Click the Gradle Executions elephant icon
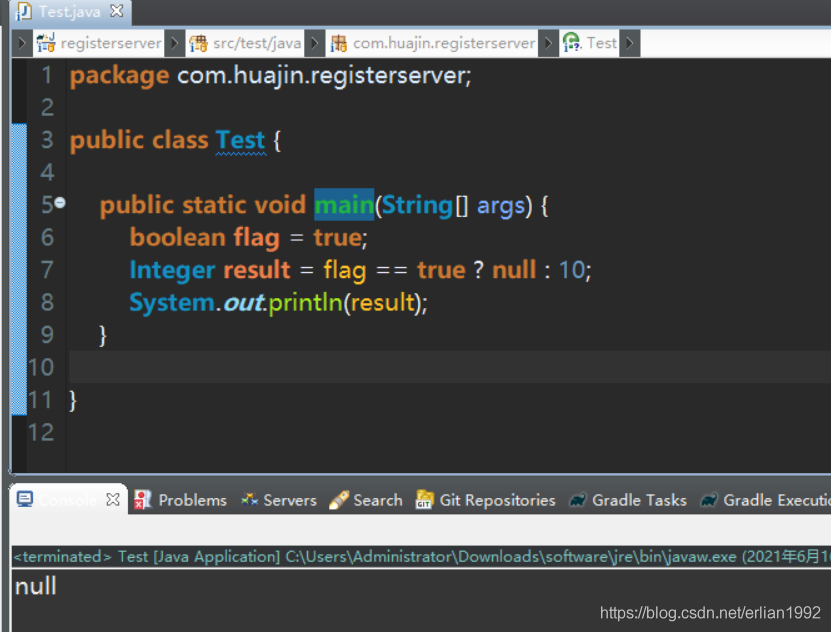 tap(709, 500)
